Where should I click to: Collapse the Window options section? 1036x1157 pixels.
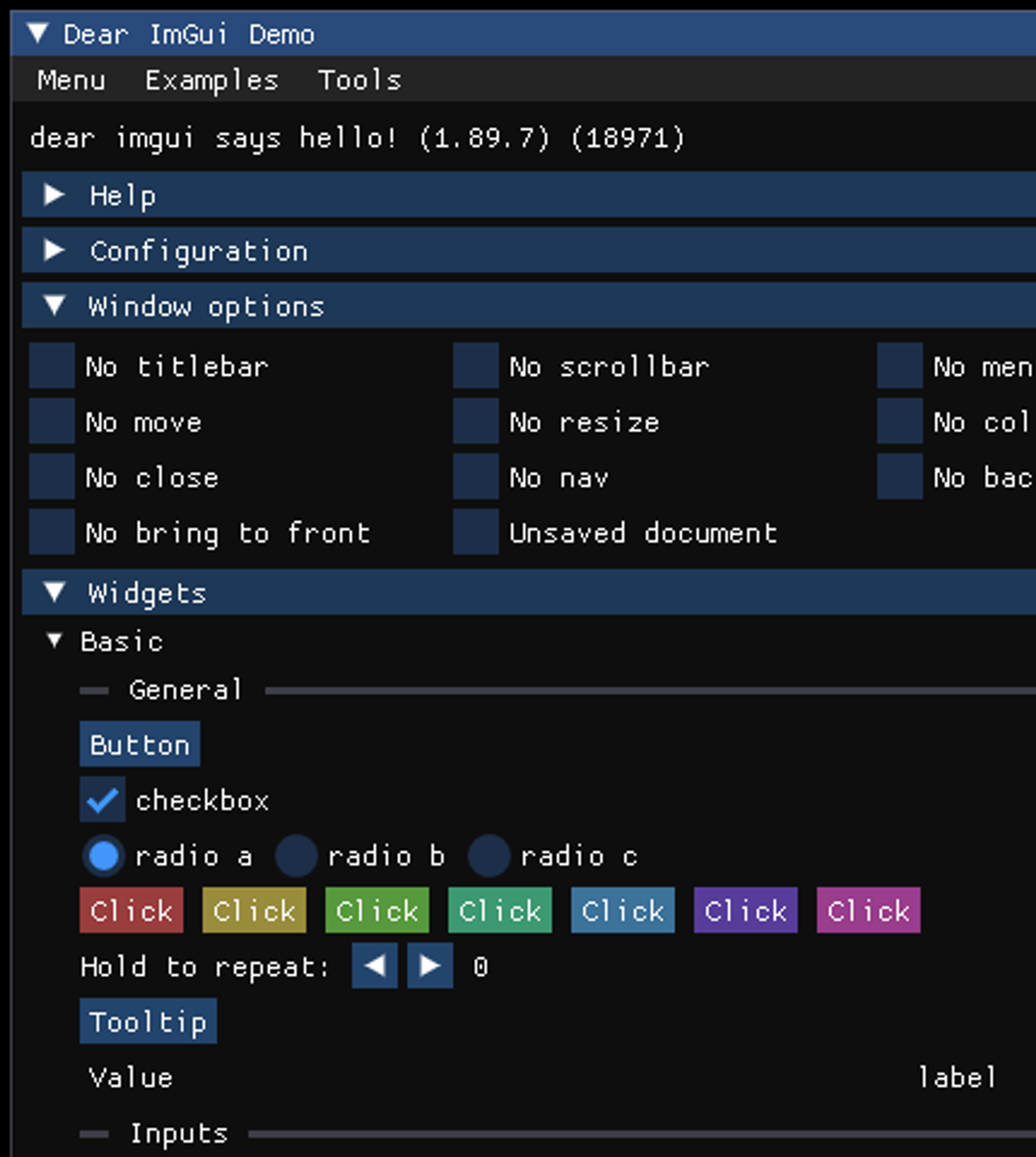(x=529, y=306)
